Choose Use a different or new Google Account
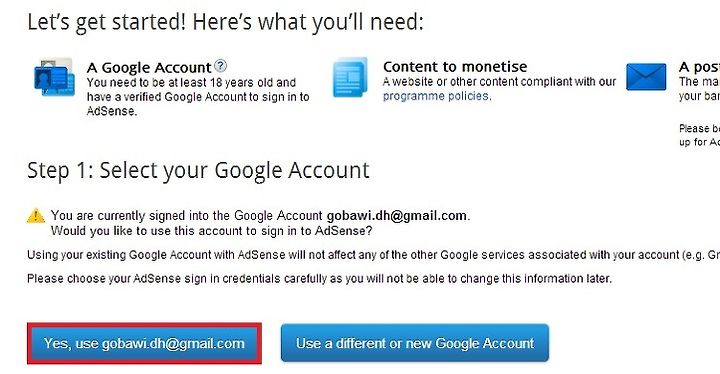Viewport: 720px width, 374px height. tap(415, 343)
